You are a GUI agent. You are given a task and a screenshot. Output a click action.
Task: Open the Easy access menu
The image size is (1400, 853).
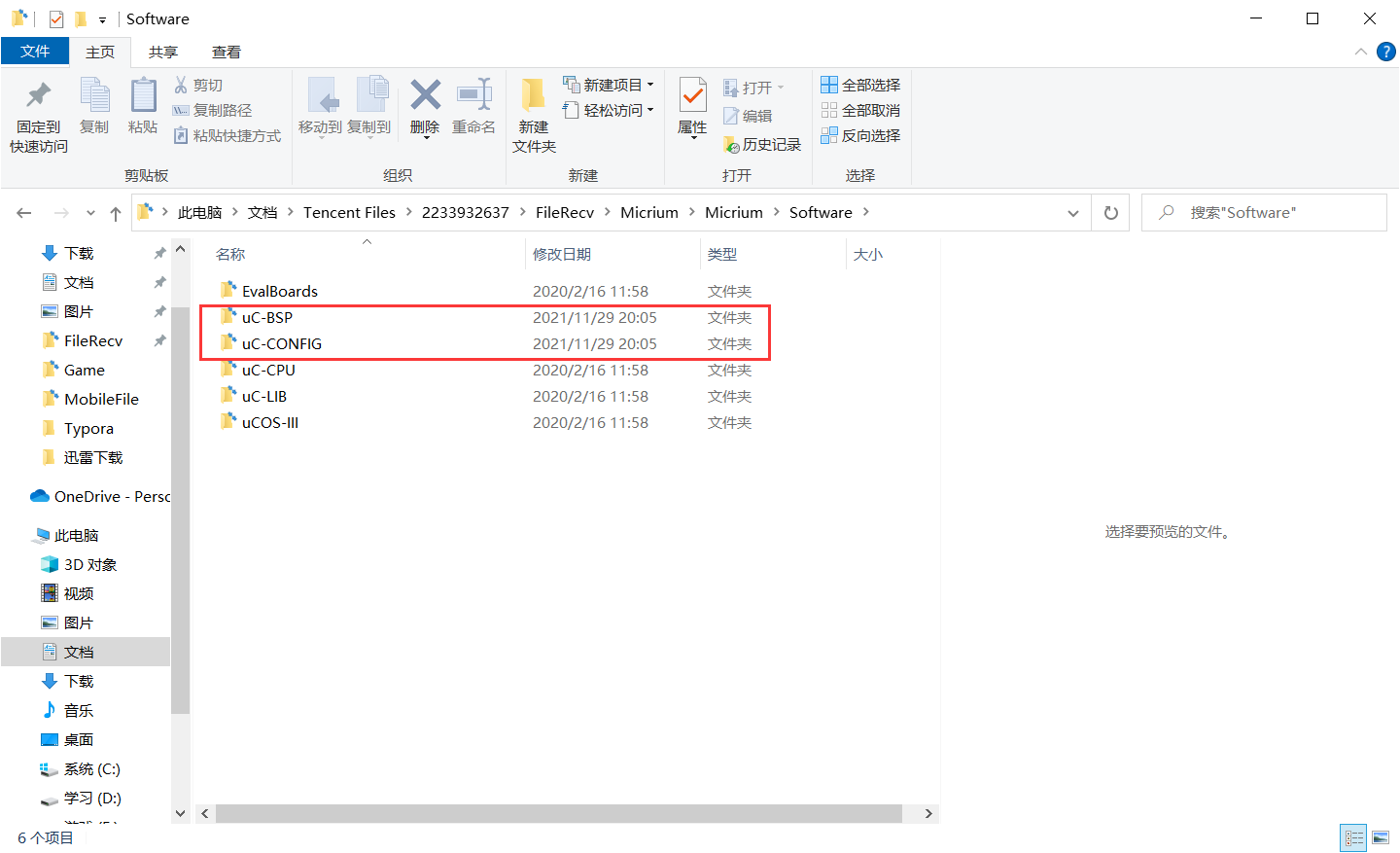coord(609,110)
